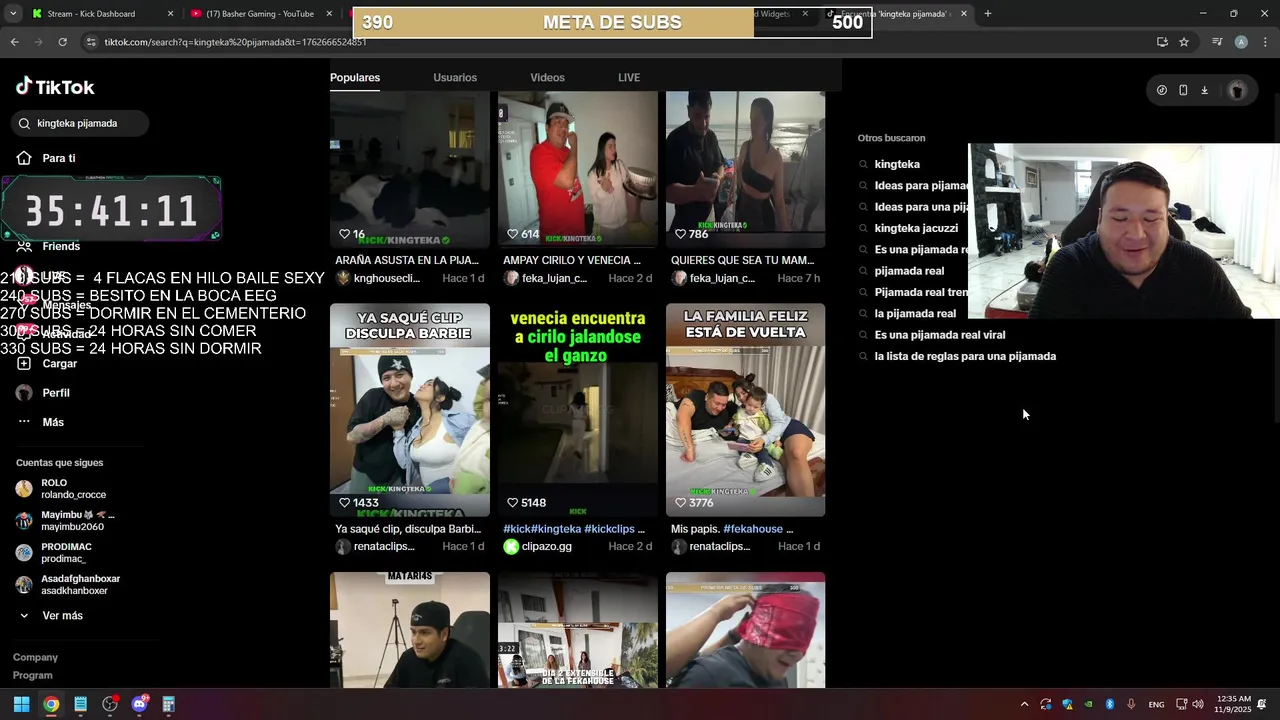
Task: Open LA FAMILIA FELIZ ESTÁ DE VUELTA video
Action: click(746, 410)
